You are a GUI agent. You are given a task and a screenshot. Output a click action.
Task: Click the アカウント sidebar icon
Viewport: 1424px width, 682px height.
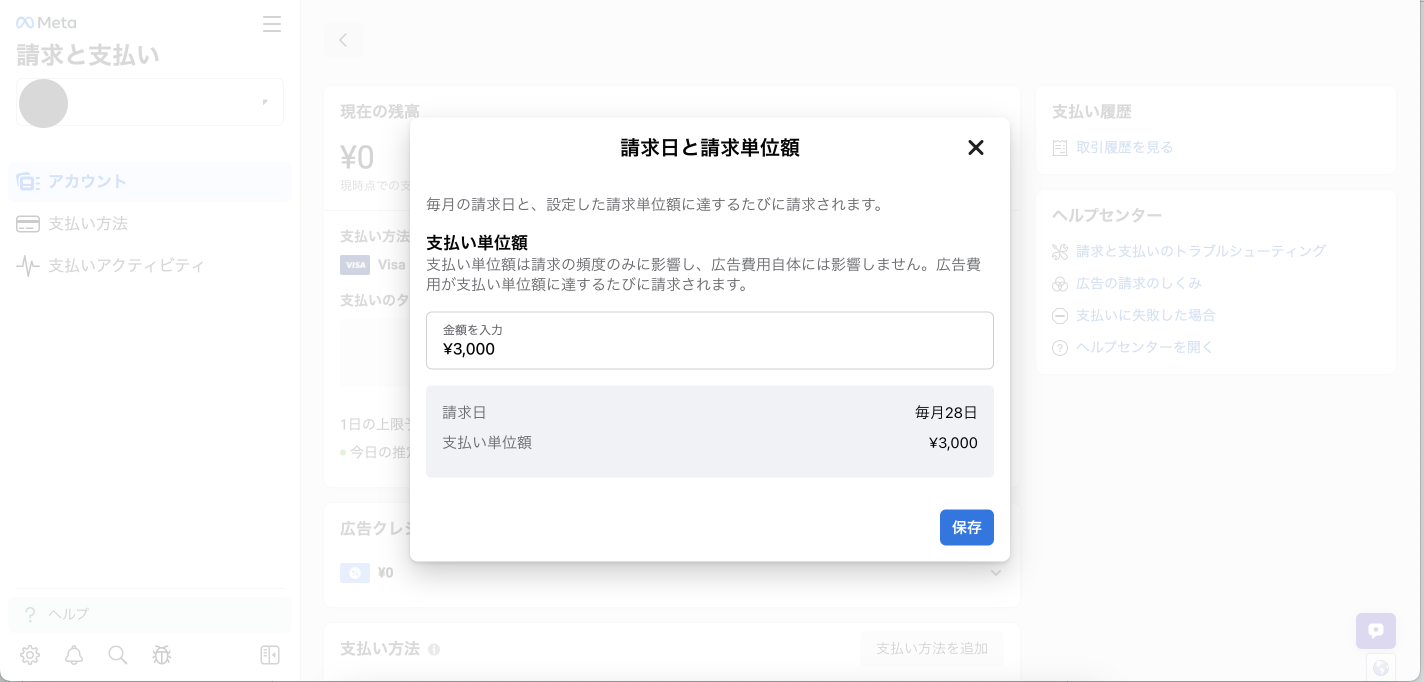[28, 182]
